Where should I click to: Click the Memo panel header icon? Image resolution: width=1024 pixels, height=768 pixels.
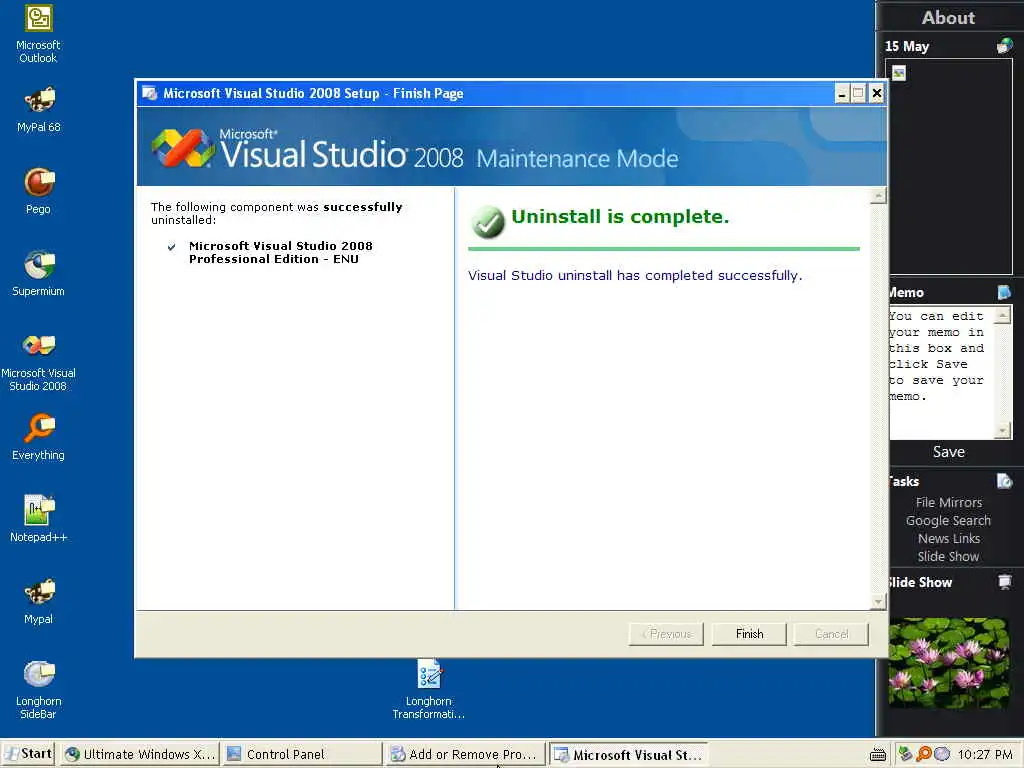[1004, 292]
